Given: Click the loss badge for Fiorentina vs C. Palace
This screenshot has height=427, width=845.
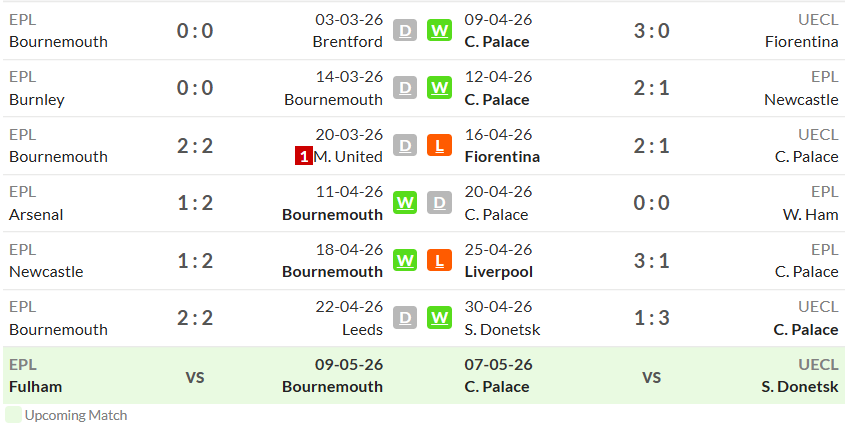Looking at the screenshot, I should 439,145.
